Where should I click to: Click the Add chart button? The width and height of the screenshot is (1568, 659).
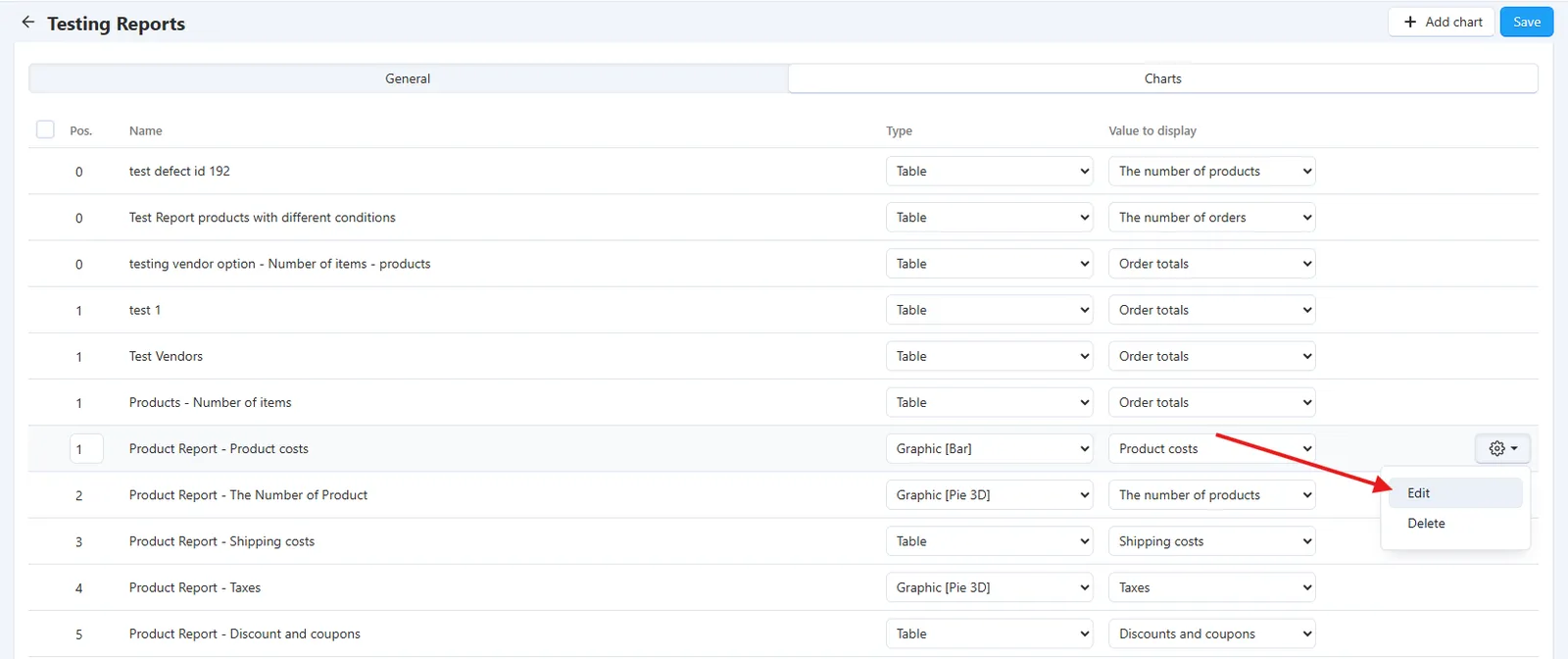pos(1443,22)
